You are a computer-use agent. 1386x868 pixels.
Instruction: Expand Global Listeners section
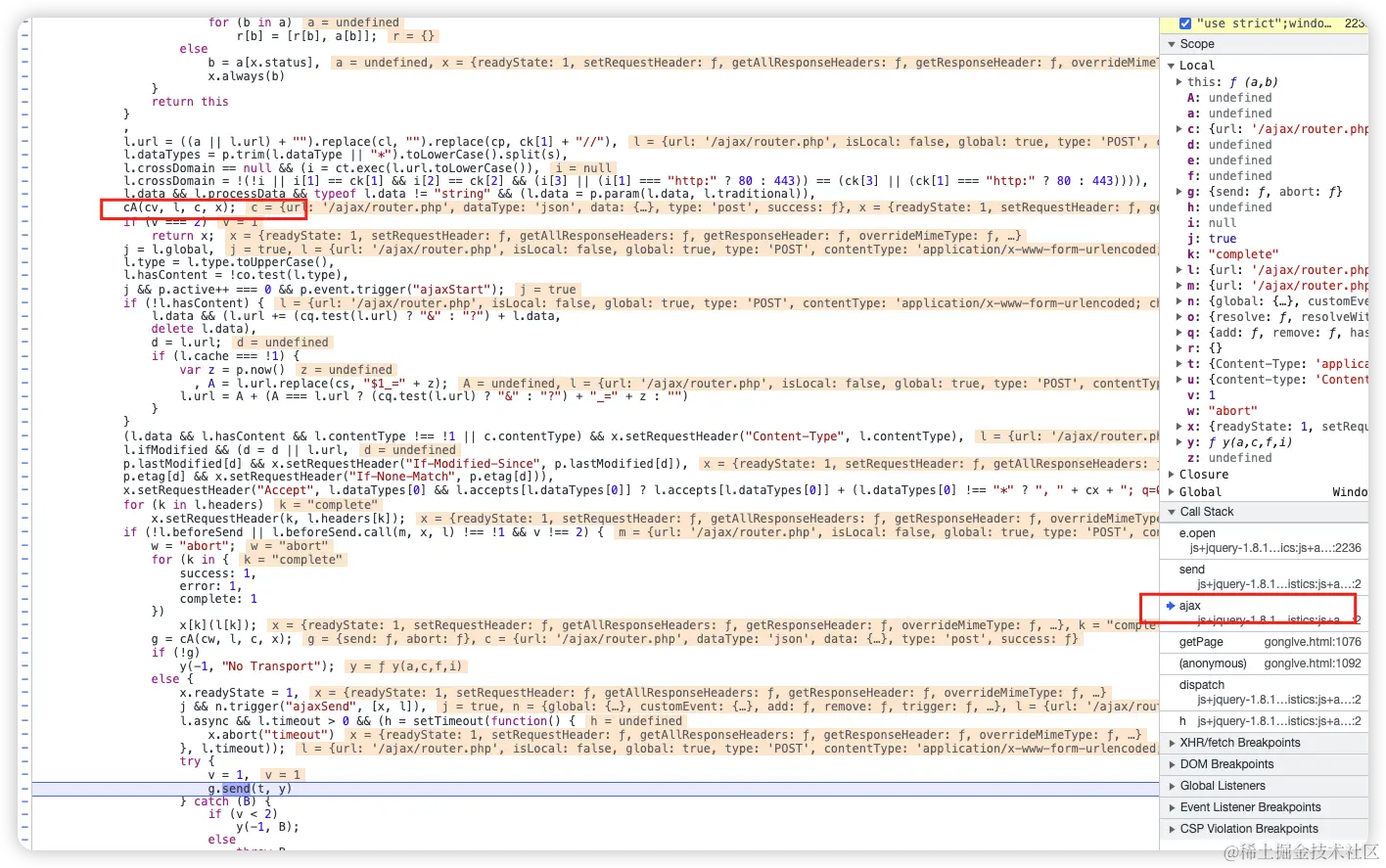[x=1171, y=786]
